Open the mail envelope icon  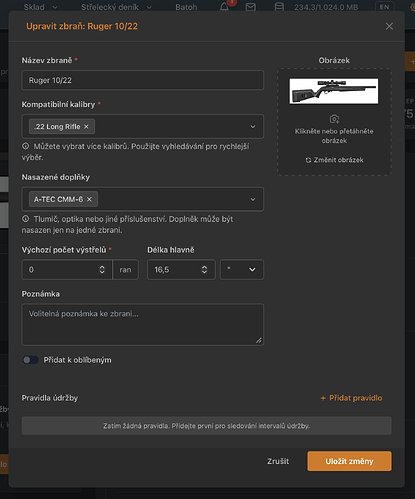pyautogui.click(x=251, y=7)
